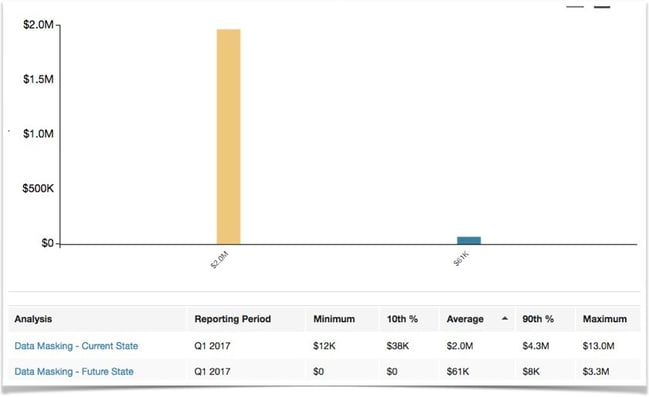Click the Average column sort arrow
Image resolution: width=649 pixels, height=397 pixels.
click(505, 318)
